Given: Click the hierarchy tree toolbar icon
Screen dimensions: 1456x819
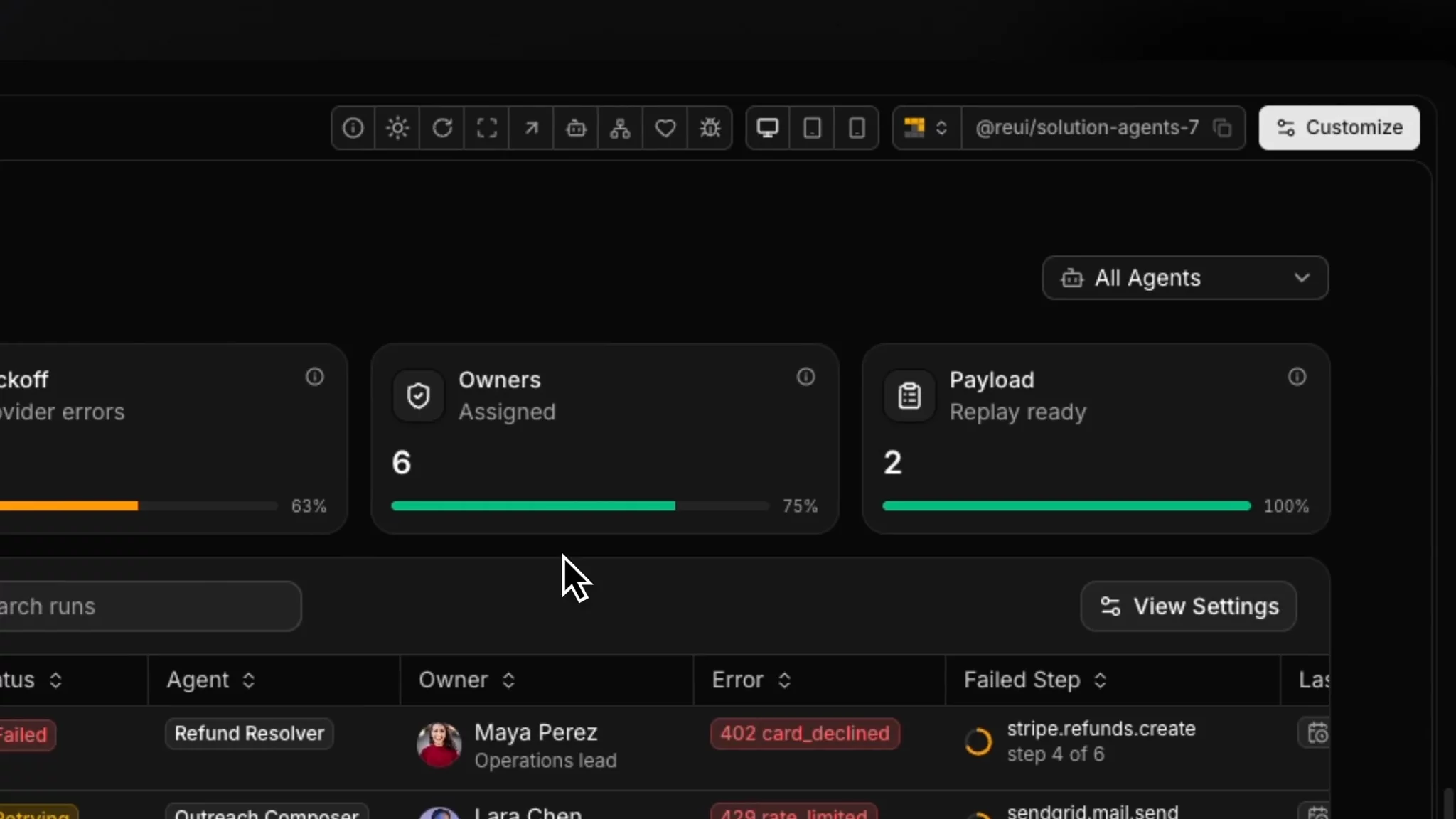Looking at the screenshot, I should [620, 128].
